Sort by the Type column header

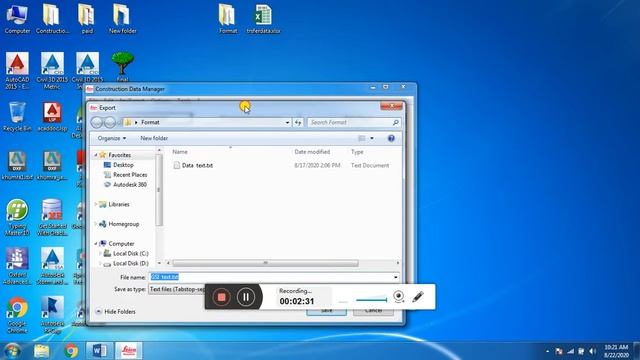[357, 152]
